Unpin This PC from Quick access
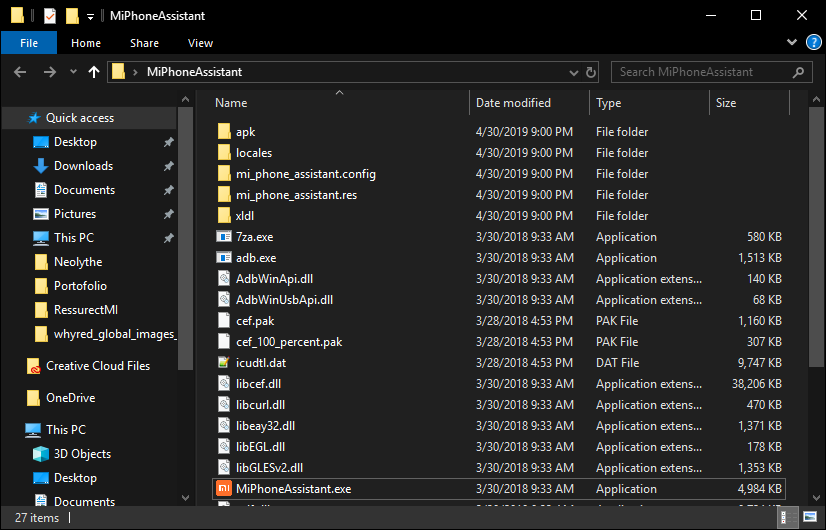Image resolution: width=826 pixels, height=530 pixels. pyautogui.click(x=169, y=238)
